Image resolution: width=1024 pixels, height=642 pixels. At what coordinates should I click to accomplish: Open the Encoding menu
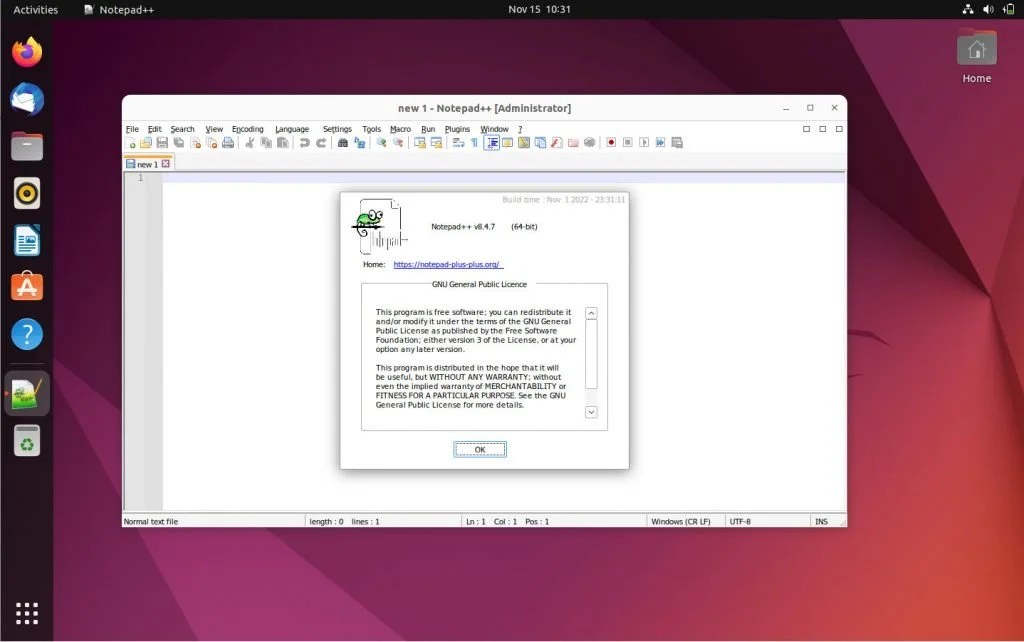(247, 129)
